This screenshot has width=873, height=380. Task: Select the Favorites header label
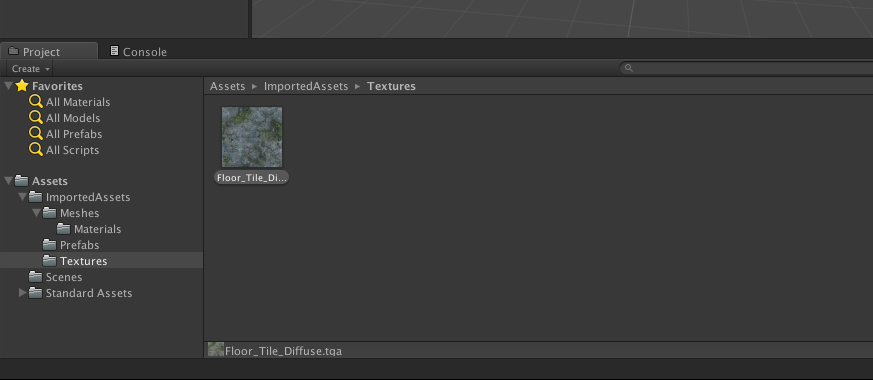(x=57, y=86)
